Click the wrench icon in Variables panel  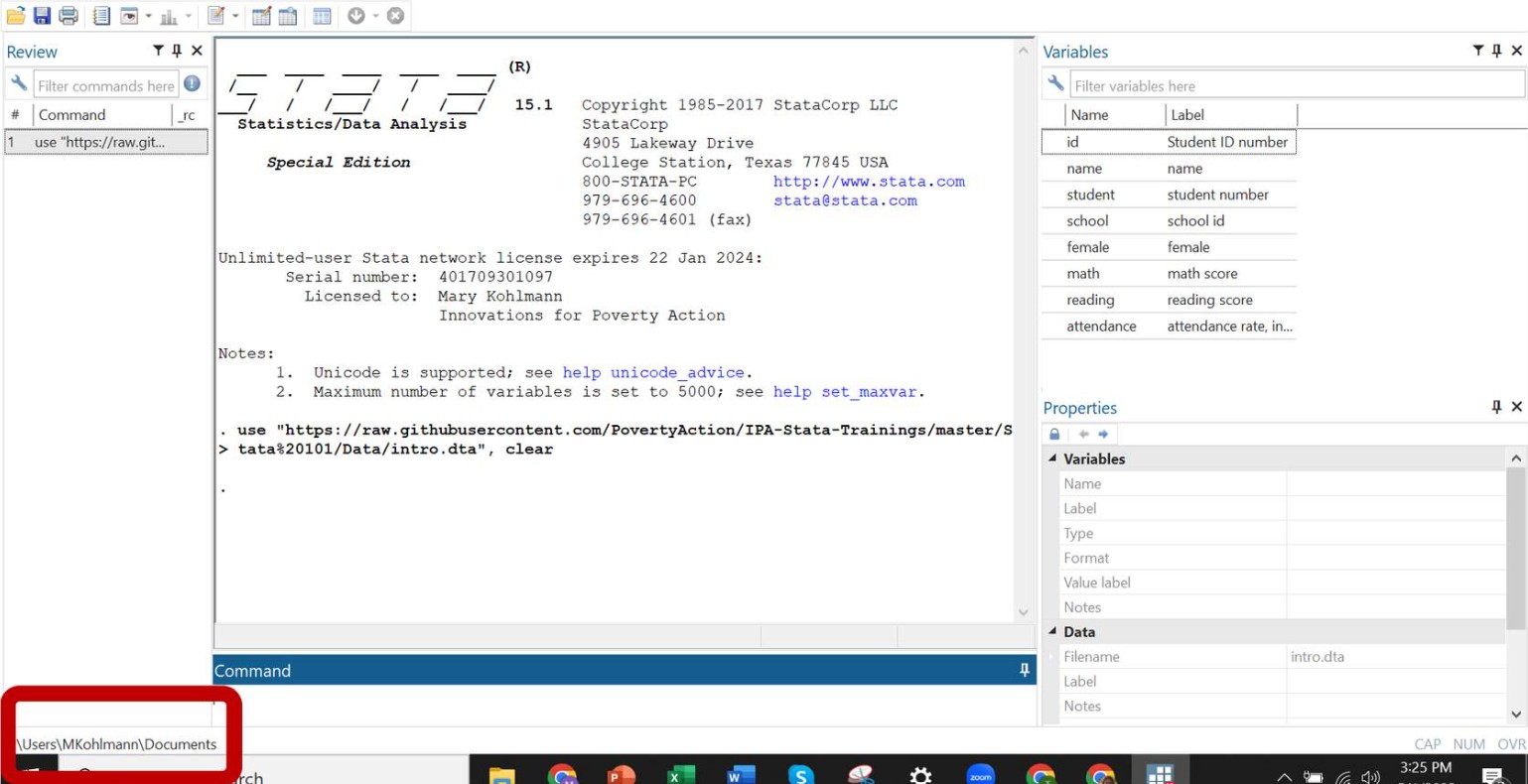pyautogui.click(x=1055, y=84)
